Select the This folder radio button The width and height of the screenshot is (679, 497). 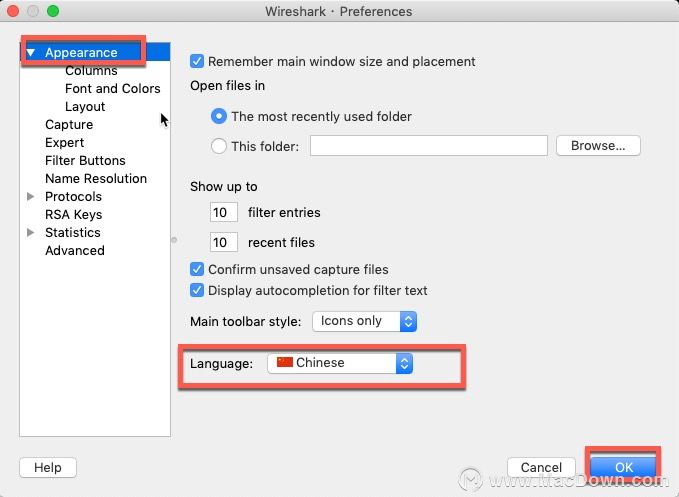click(x=219, y=146)
